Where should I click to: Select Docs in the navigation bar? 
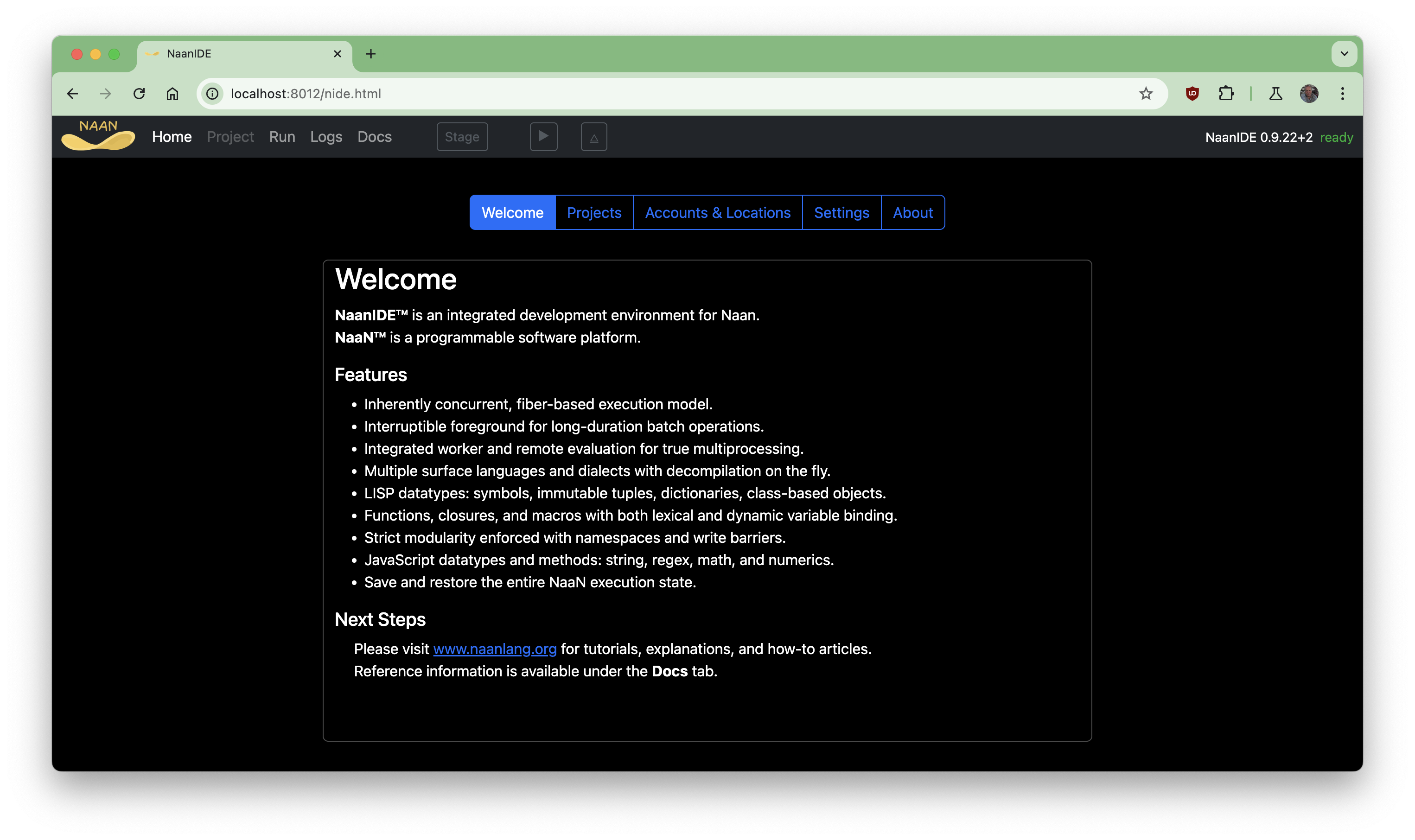[x=374, y=136]
